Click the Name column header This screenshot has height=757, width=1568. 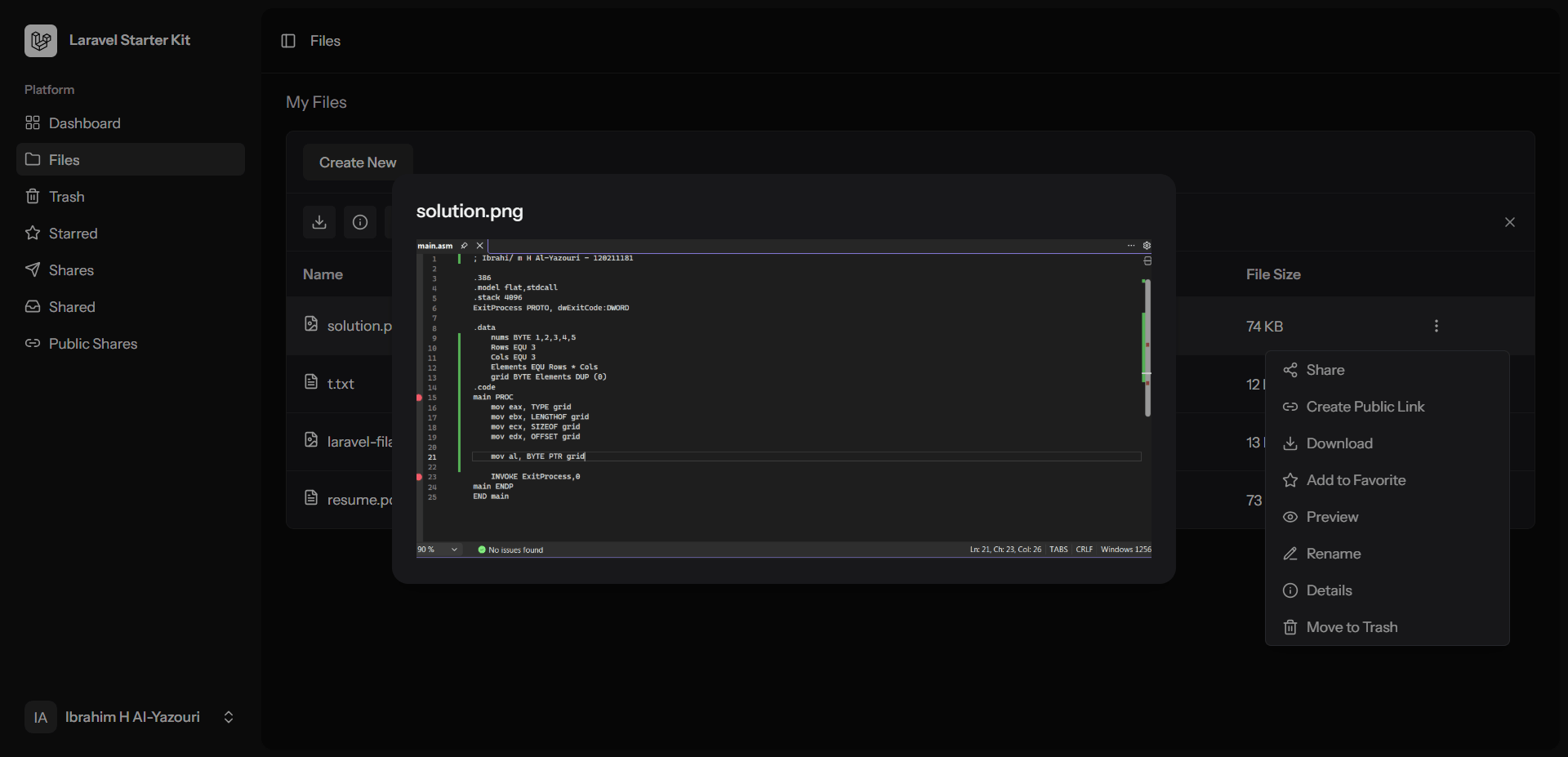tap(323, 274)
